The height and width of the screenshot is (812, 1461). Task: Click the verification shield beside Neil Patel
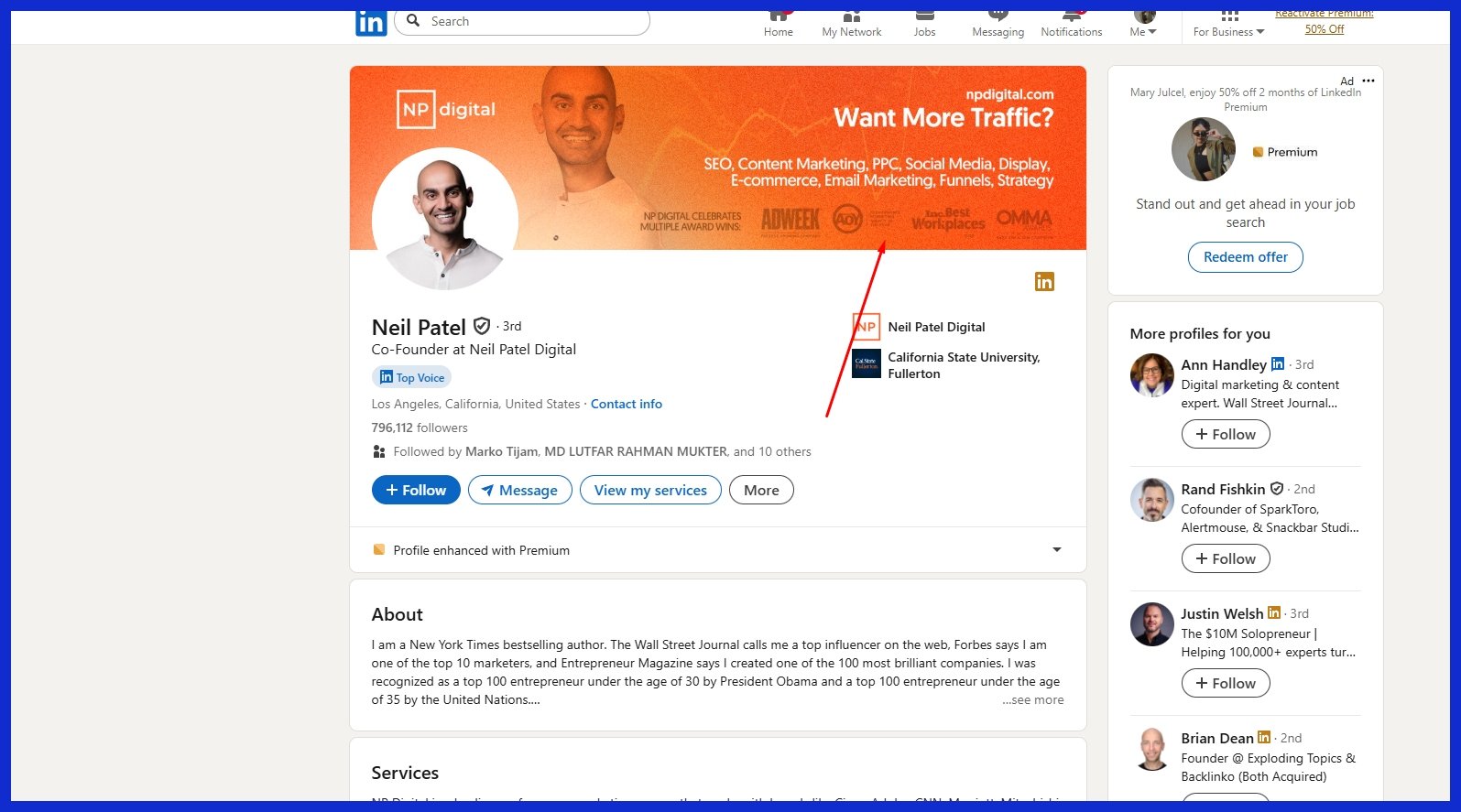pos(482,326)
